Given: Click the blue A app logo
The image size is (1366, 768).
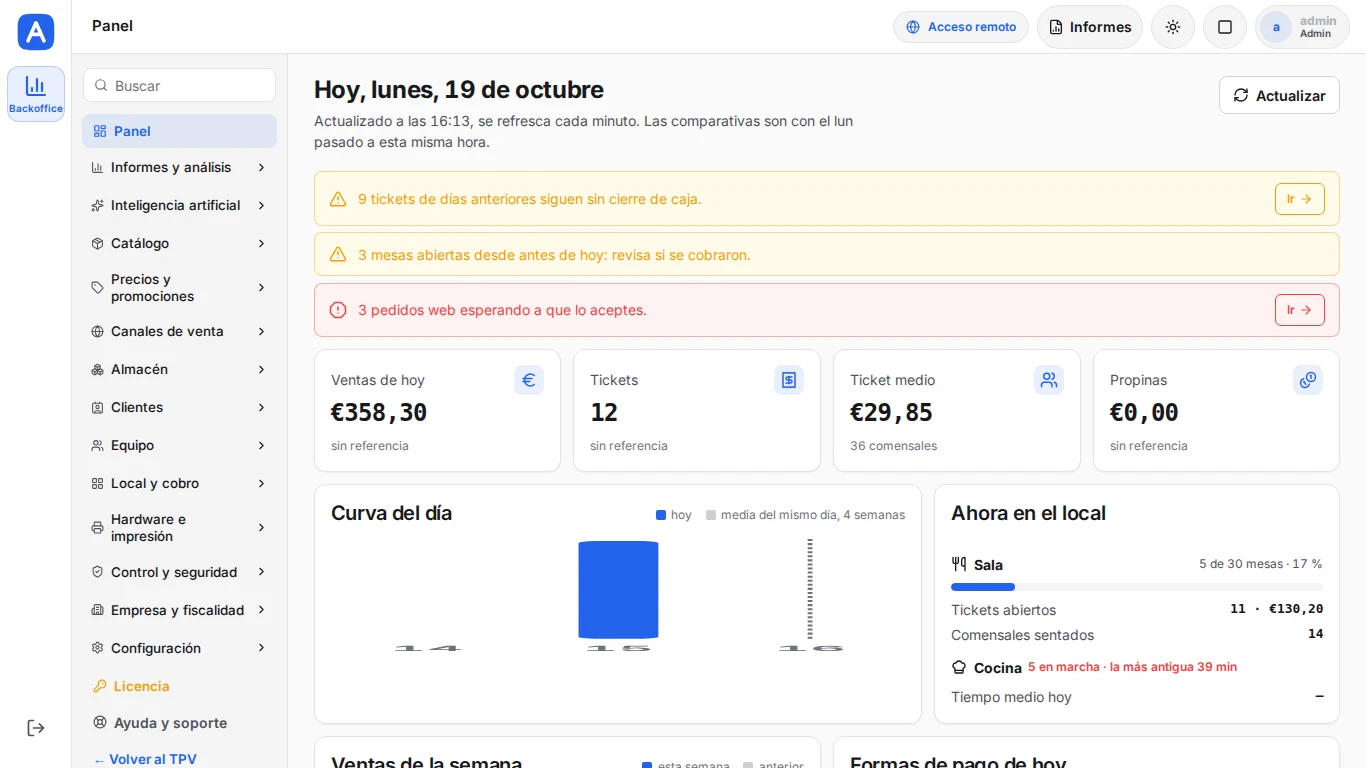Looking at the screenshot, I should point(36,32).
